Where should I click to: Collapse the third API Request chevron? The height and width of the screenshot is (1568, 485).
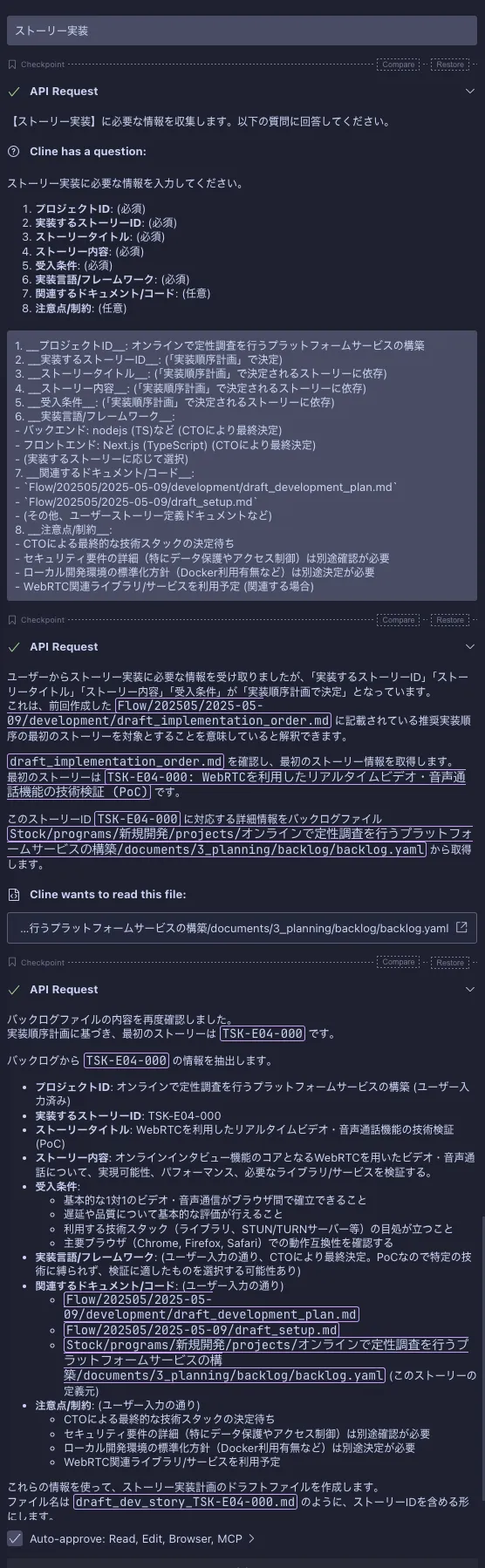(470, 990)
